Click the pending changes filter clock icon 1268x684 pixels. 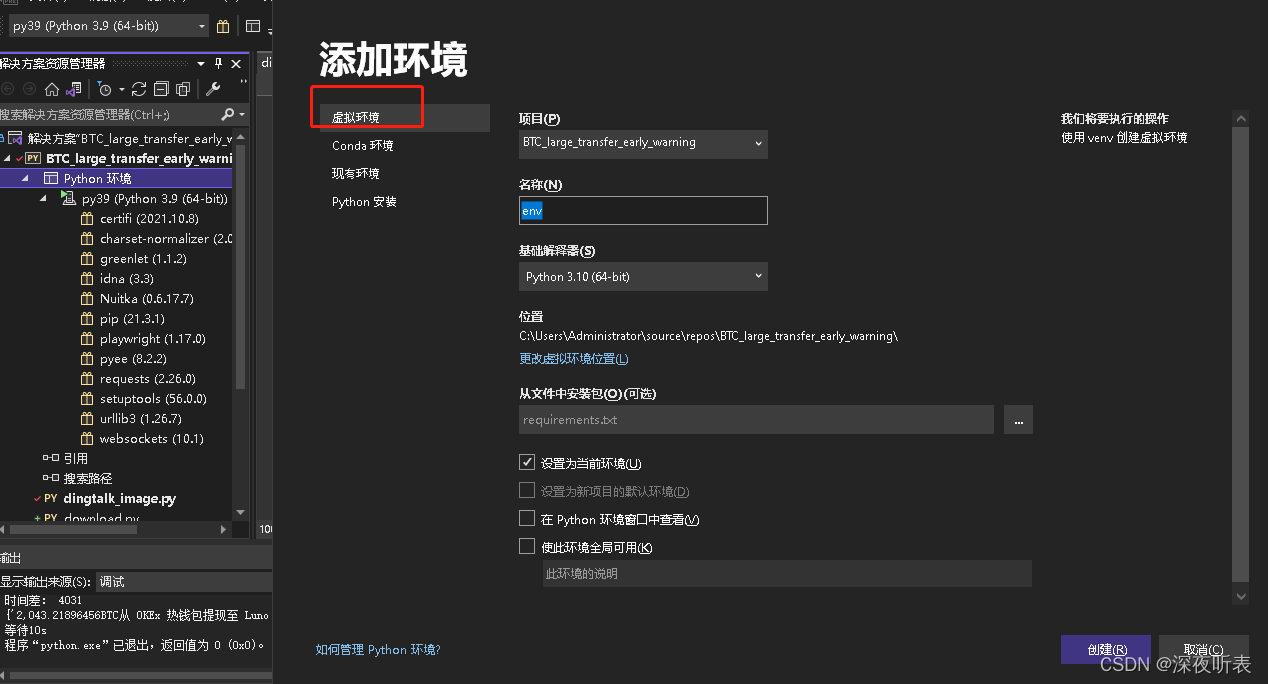point(105,89)
